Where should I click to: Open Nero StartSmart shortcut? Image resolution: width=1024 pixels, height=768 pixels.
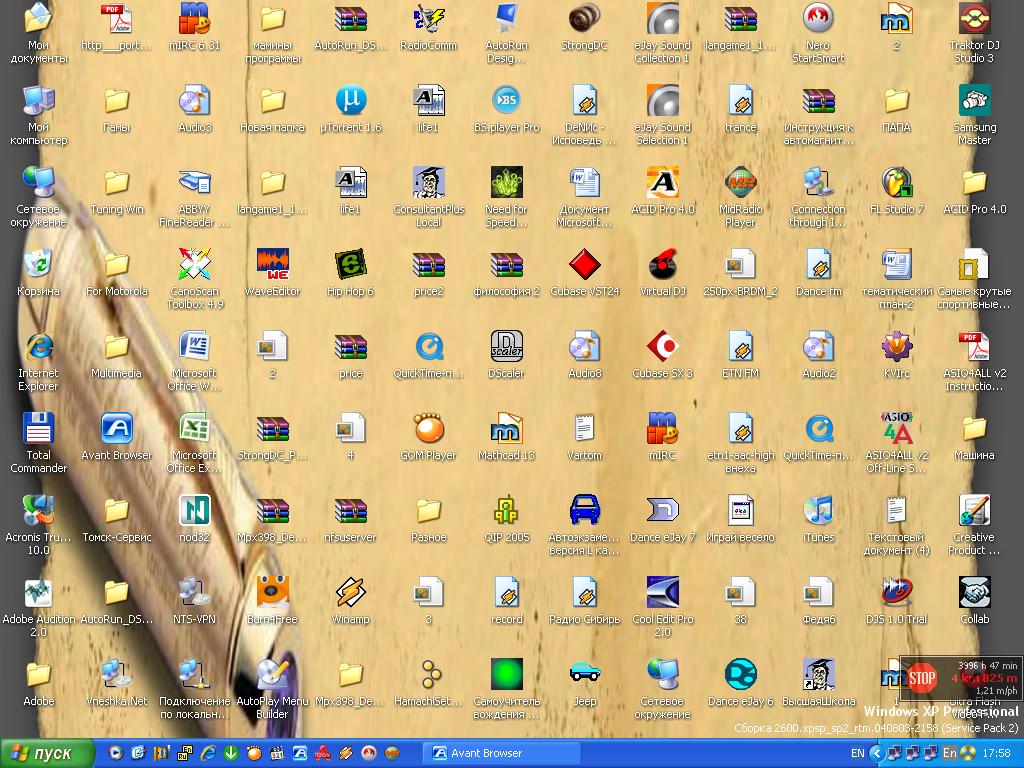pos(818,20)
